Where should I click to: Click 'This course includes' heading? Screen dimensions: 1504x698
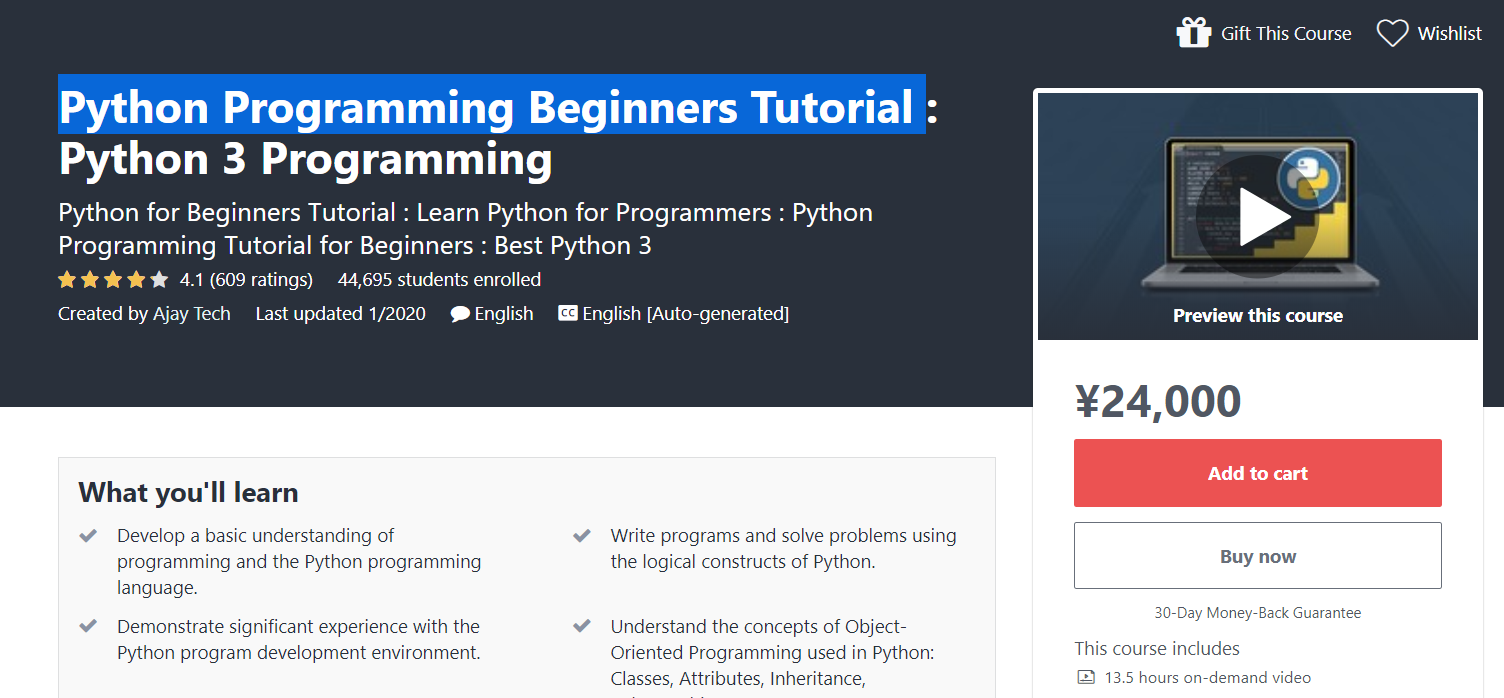tap(1157, 648)
